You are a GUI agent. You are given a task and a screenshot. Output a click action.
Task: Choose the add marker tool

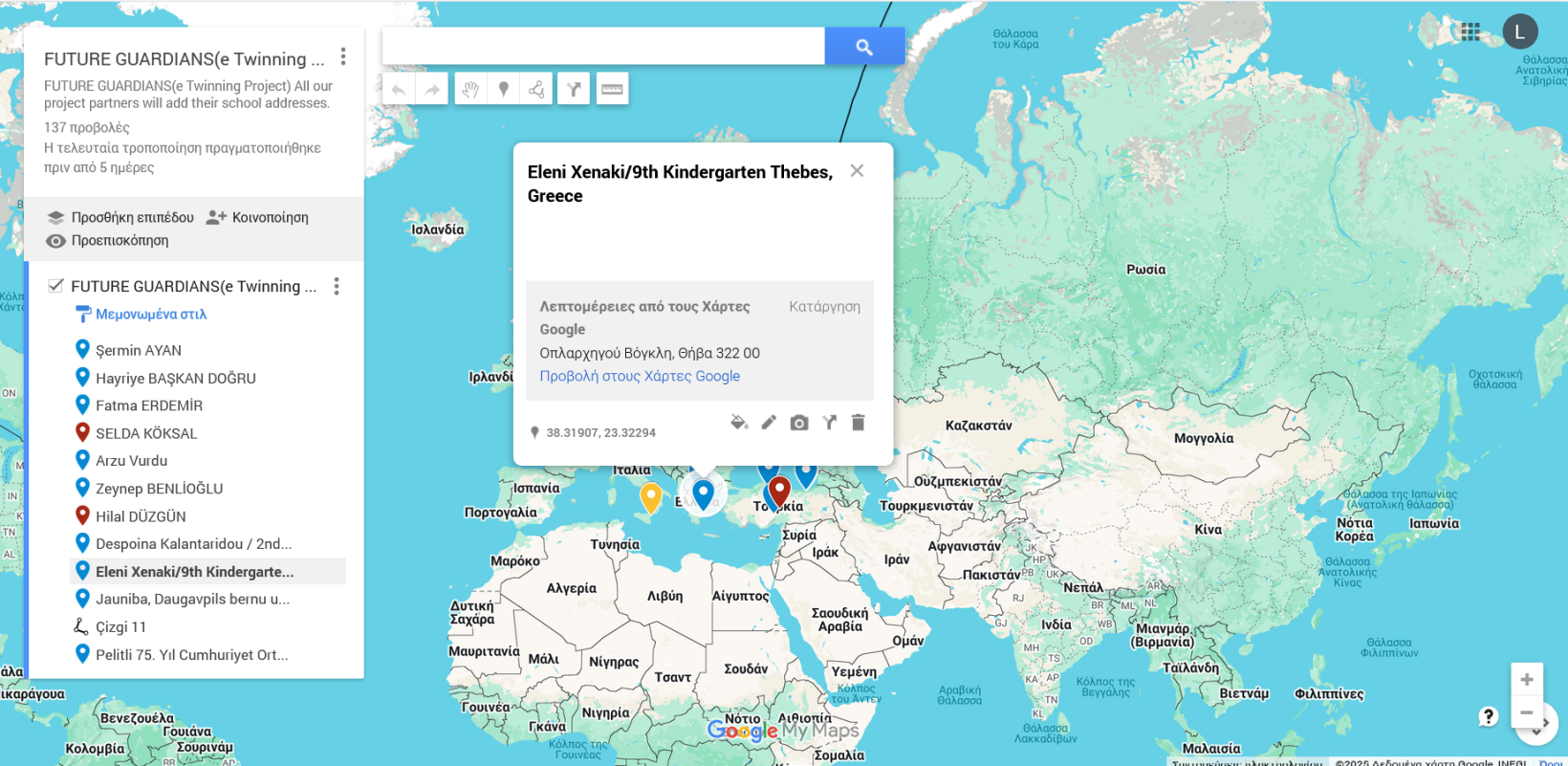coord(503,90)
